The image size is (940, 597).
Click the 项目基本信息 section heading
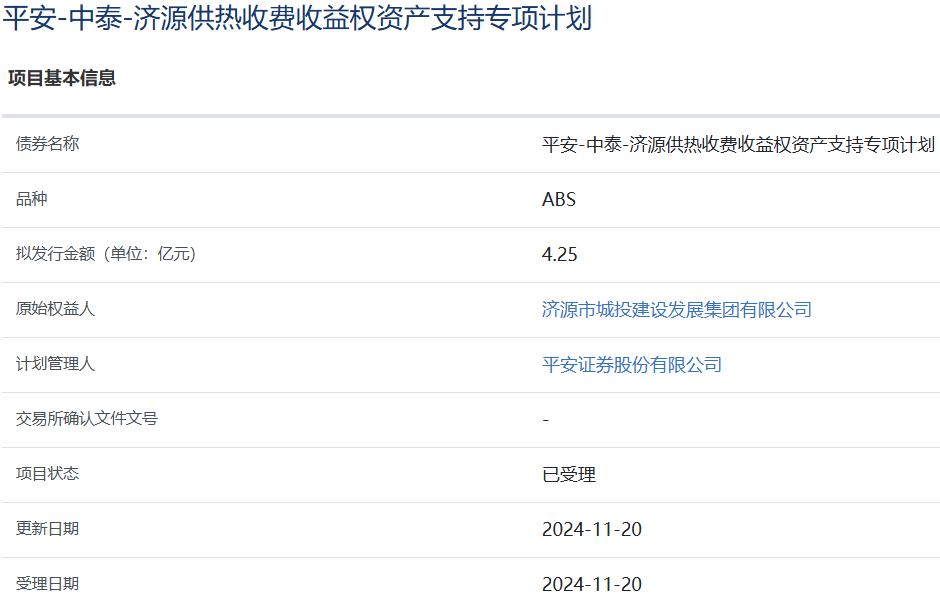62,78
